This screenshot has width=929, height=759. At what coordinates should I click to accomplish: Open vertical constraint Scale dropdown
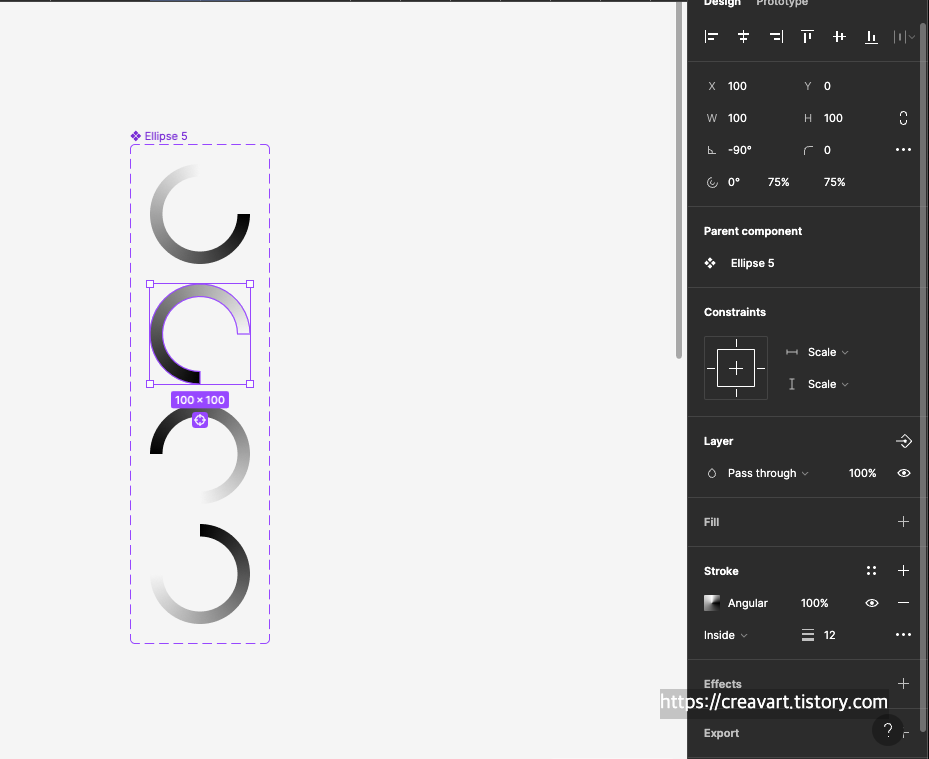pyautogui.click(x=828, y=384)
